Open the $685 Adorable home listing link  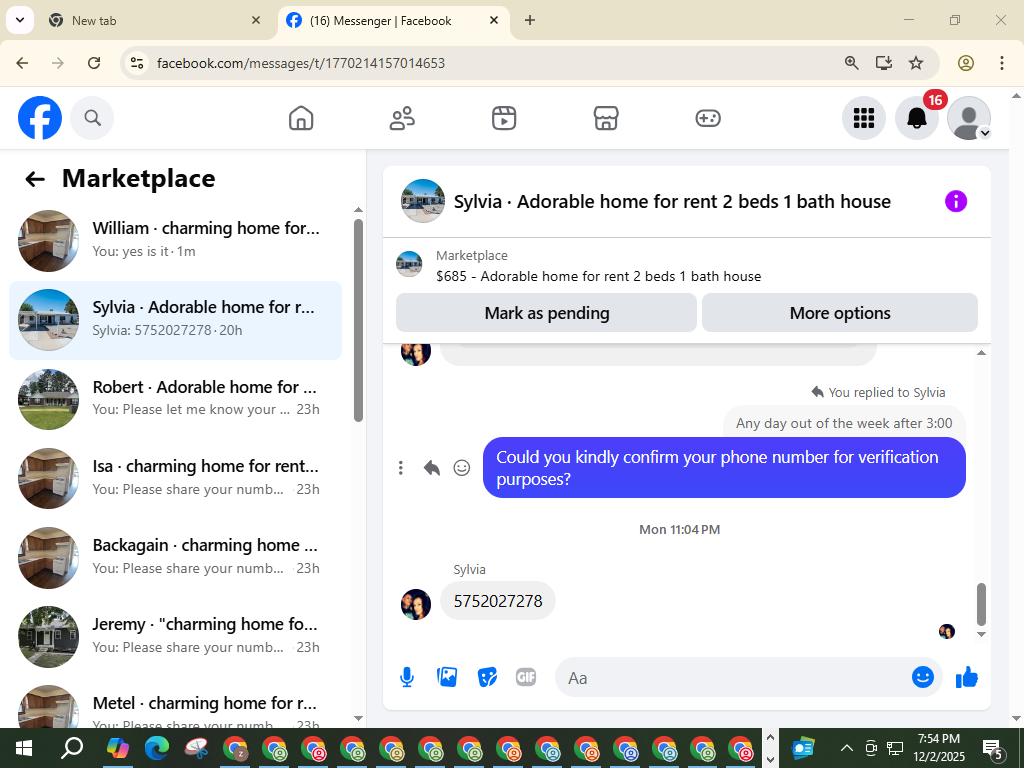(x=598, y=276)
